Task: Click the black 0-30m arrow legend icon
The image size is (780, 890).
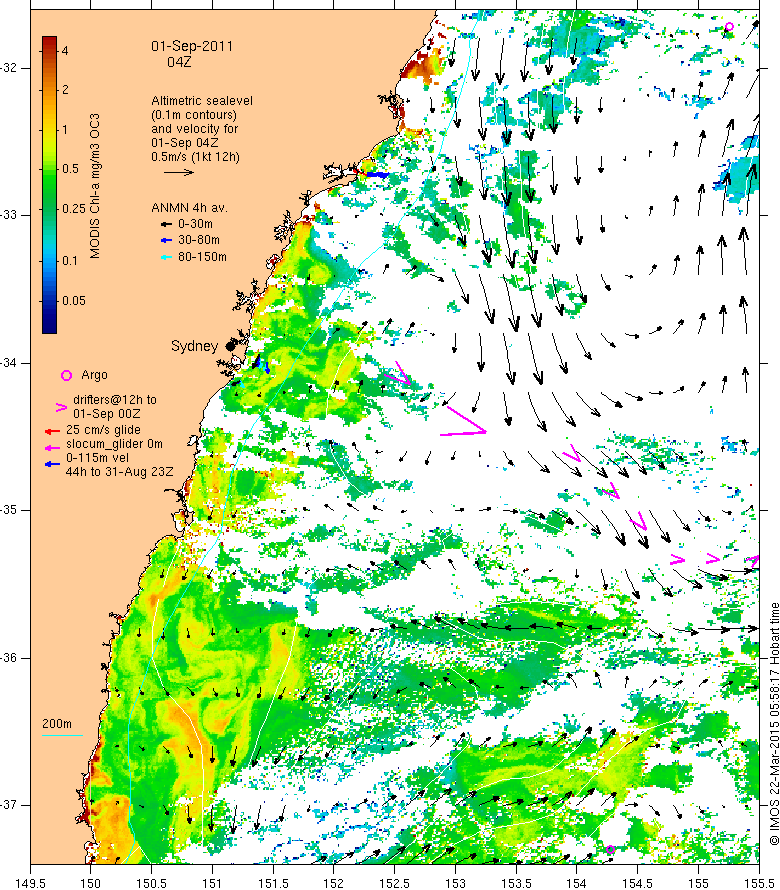Action: coord(166,225)
